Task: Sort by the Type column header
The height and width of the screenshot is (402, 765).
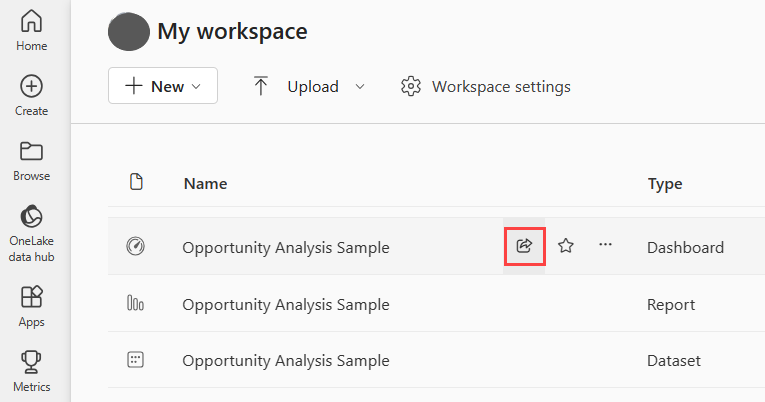Action: point(665,184)
